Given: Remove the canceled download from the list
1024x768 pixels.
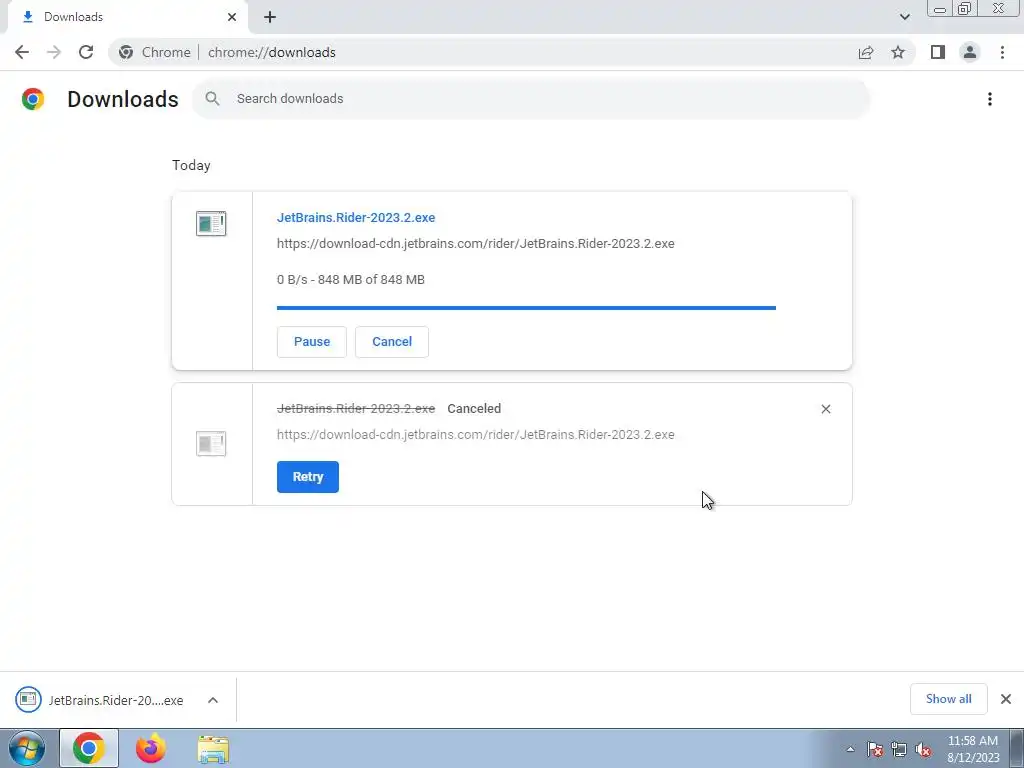Looking at the screenshot, I should [825, 409].
